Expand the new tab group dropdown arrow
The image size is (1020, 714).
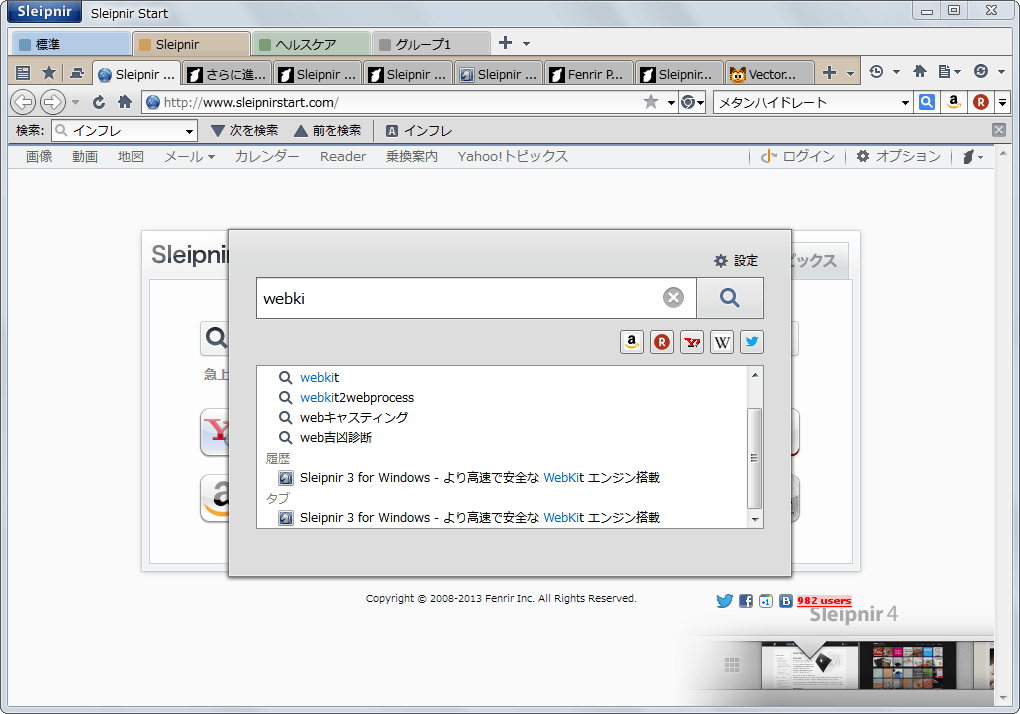coord(526,44)
